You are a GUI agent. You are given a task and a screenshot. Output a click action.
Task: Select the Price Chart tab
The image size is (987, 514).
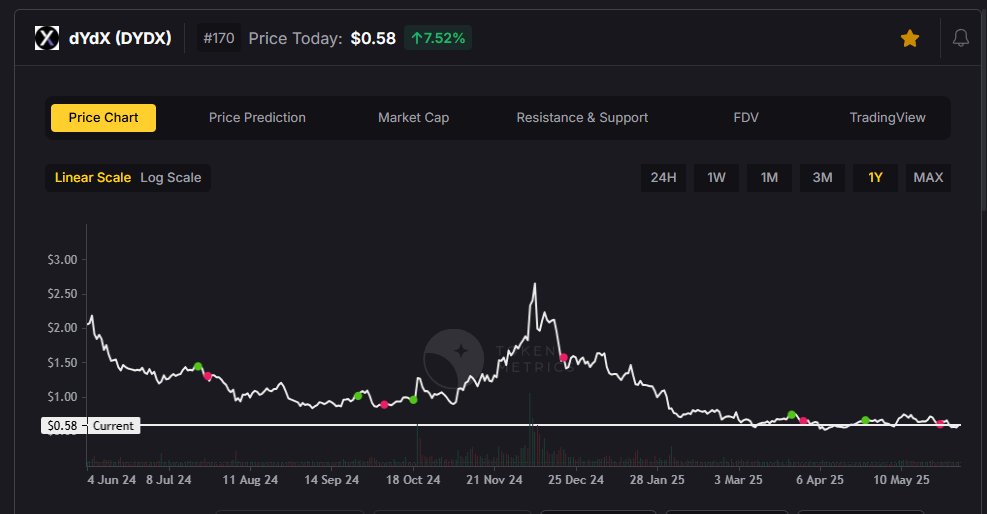coord(103,118)
